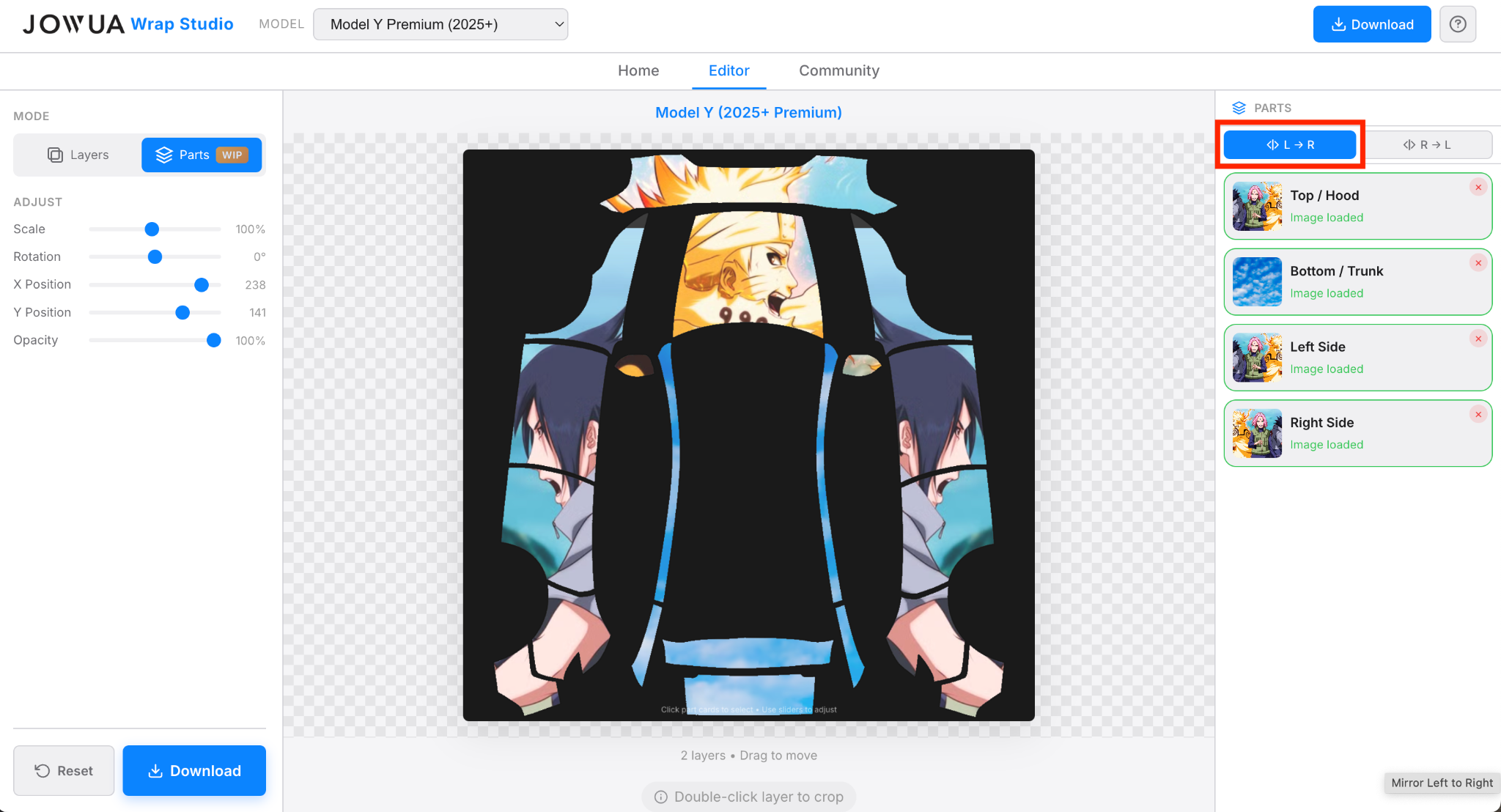Remove the Right Side image

(x=1478, y=415)
